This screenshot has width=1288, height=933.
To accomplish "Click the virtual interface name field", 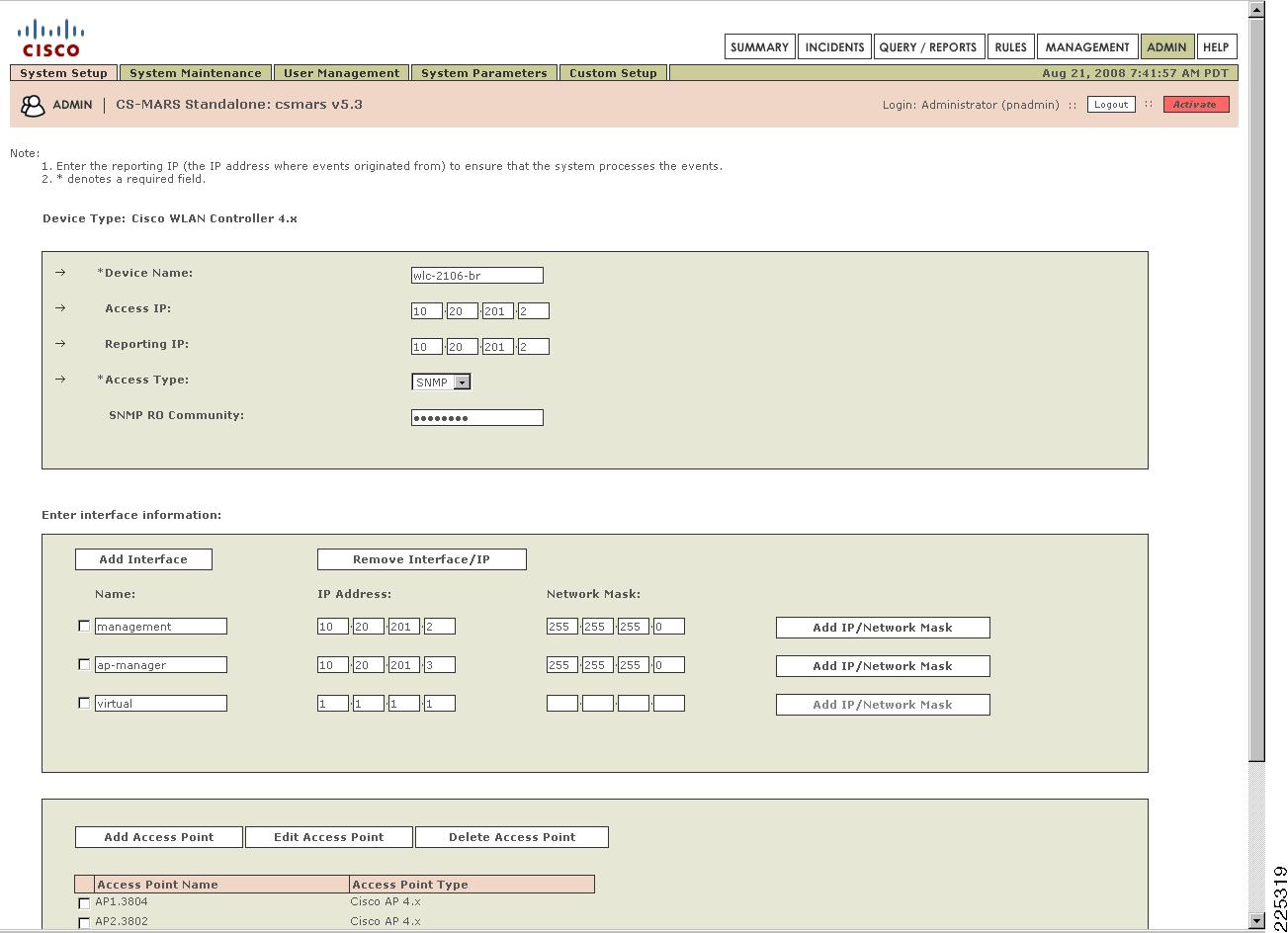I will click(x=161, y=704).
